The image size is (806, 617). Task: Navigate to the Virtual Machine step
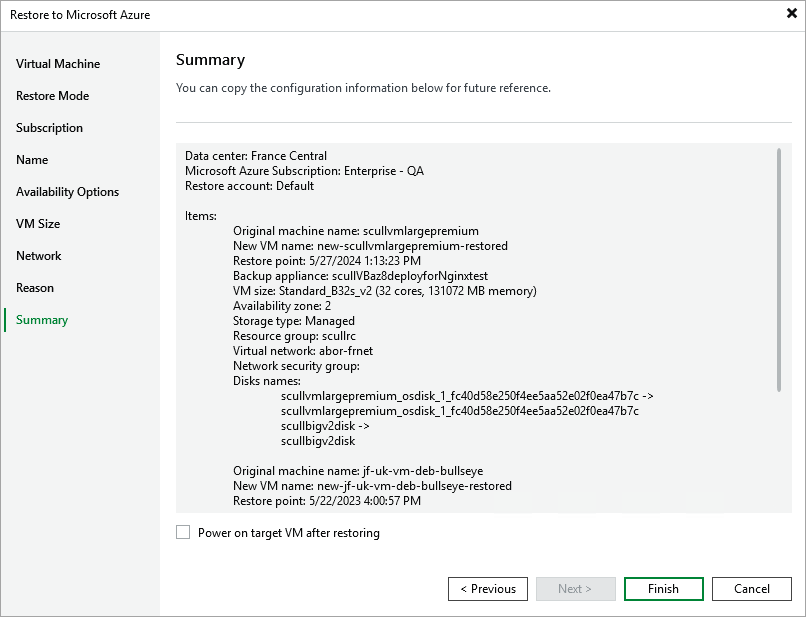coord(57,63)
